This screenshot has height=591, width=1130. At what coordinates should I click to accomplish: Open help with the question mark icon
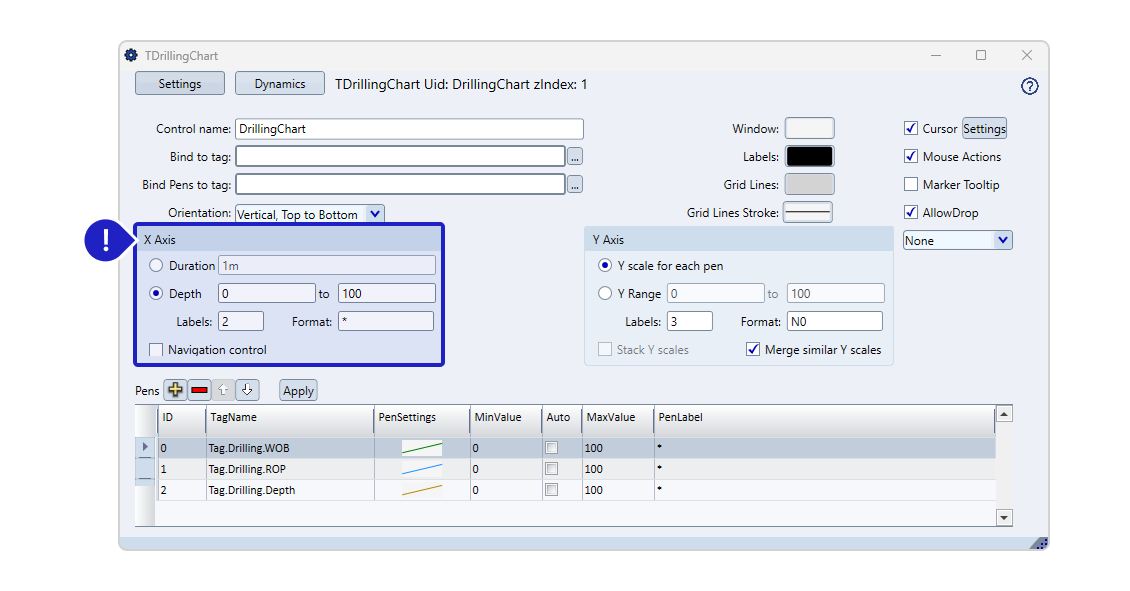(x=1029, y=86)
